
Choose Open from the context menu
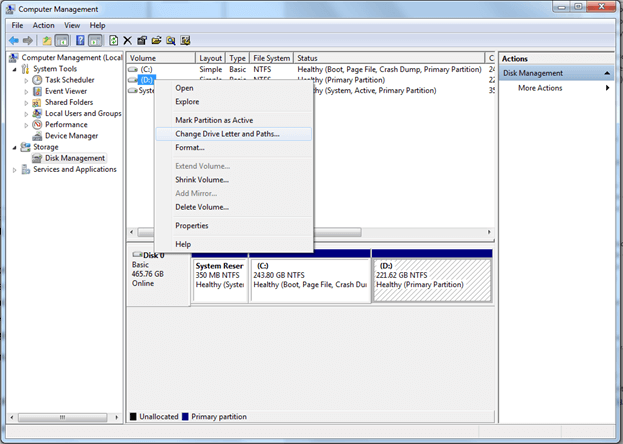pyautogui.click(x=234, y=88)
